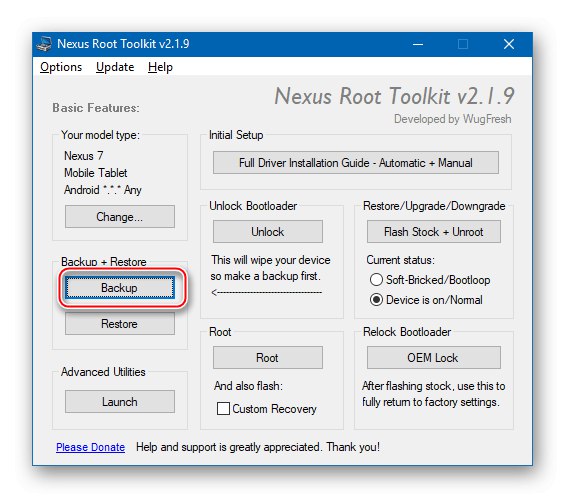Click 'This will wipe your device' warning text
The width and height of the screenshot is (565, 498).
click(x=271, y=260)
